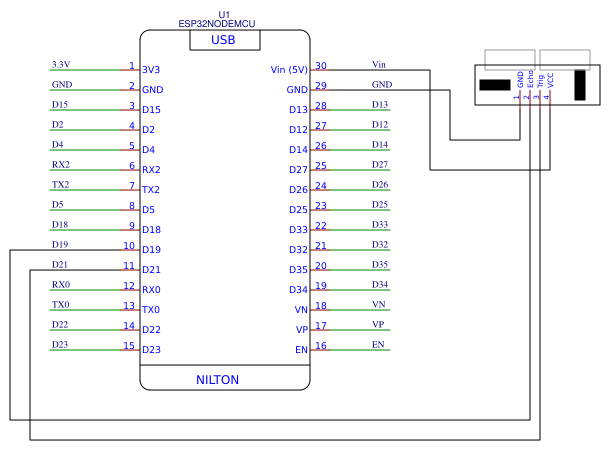Click the sensor's VCC pin
This screenshot has width=610, height=450.
(550, 81)
